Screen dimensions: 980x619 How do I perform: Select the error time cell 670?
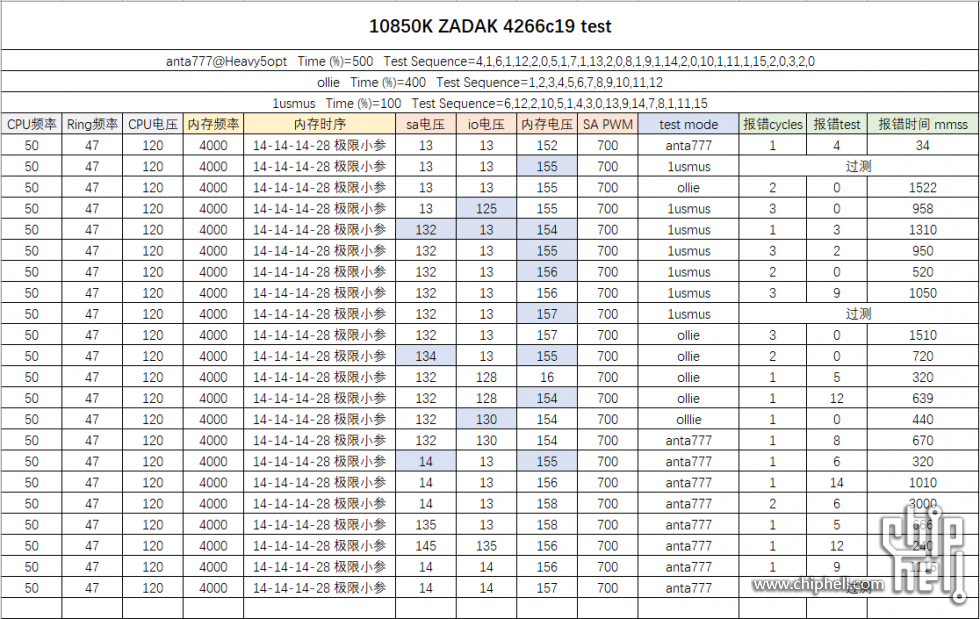pos(922,441)
